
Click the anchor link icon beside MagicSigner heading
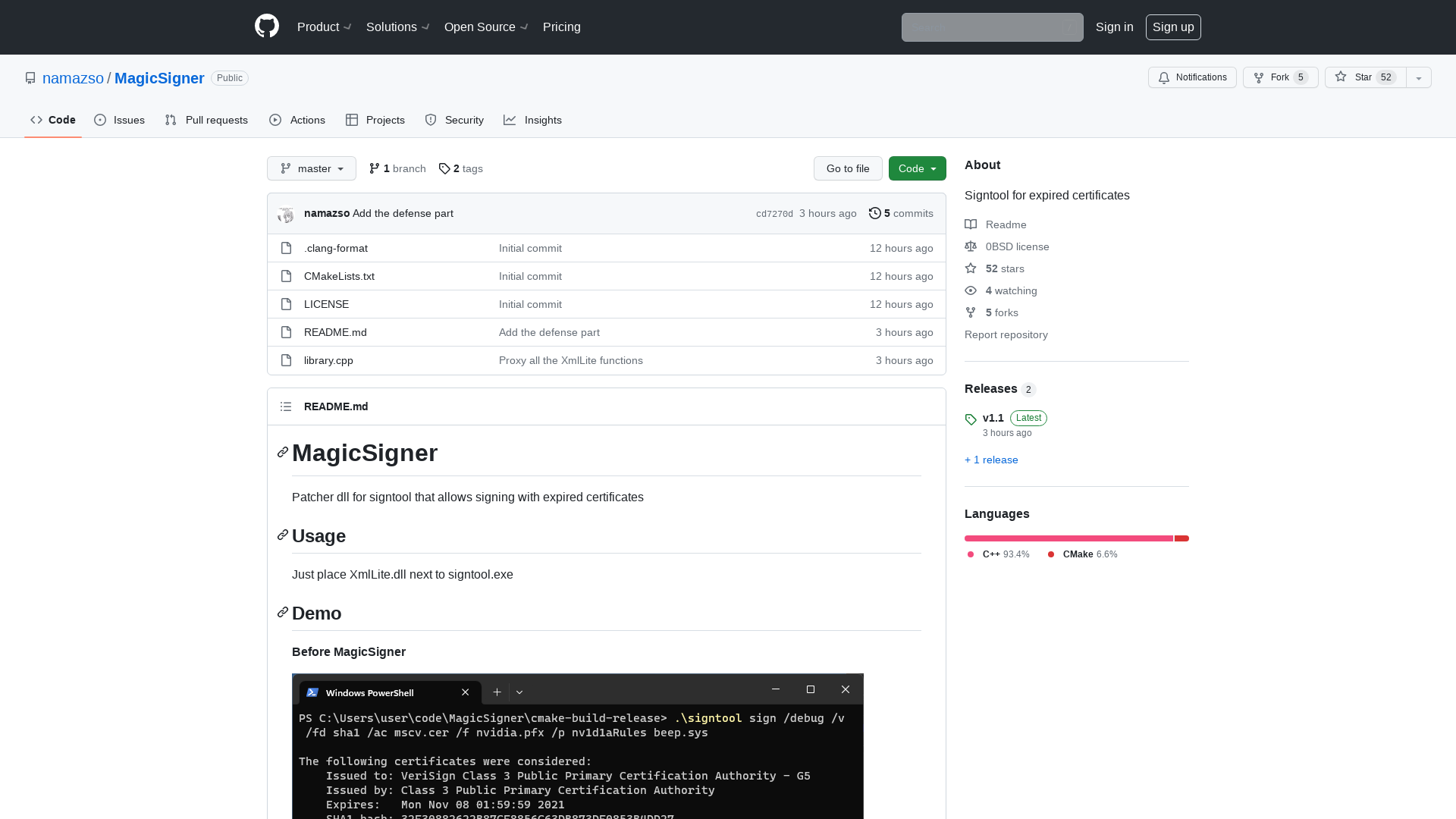point(283,452)
